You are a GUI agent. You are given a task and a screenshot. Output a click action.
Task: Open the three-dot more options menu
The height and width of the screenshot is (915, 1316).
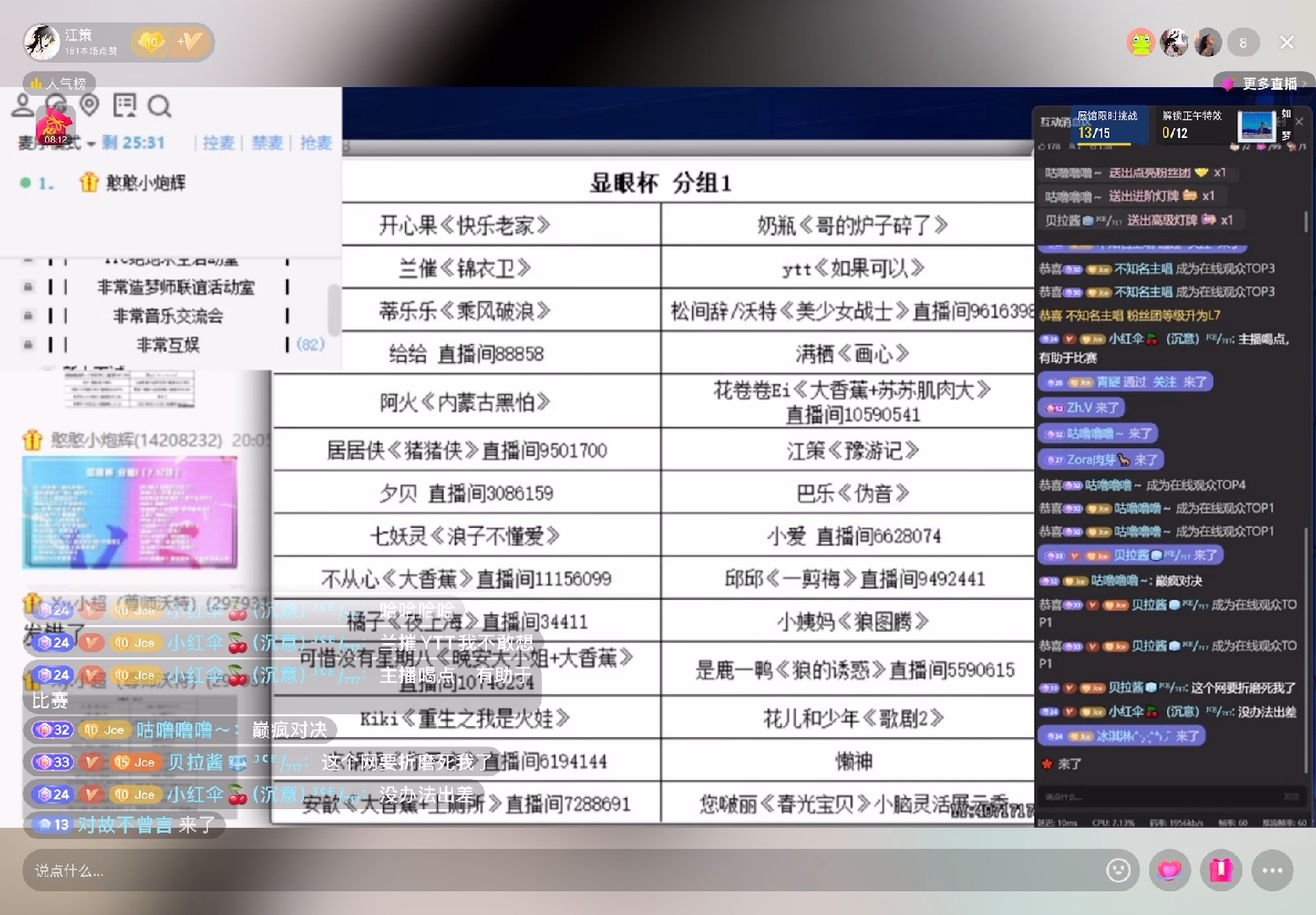point(1272,870)
